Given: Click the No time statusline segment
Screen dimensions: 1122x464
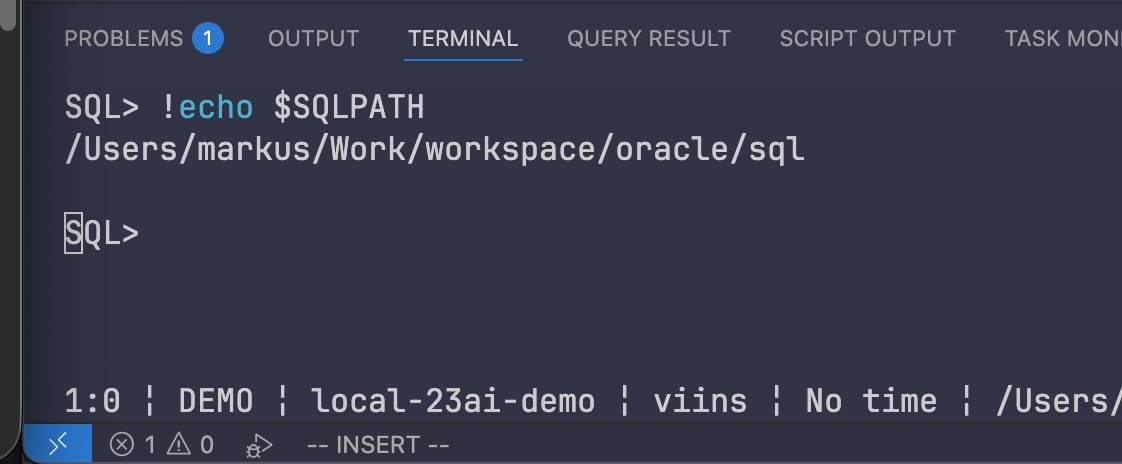Looking at the screenshot, I should tap(871, 402).
